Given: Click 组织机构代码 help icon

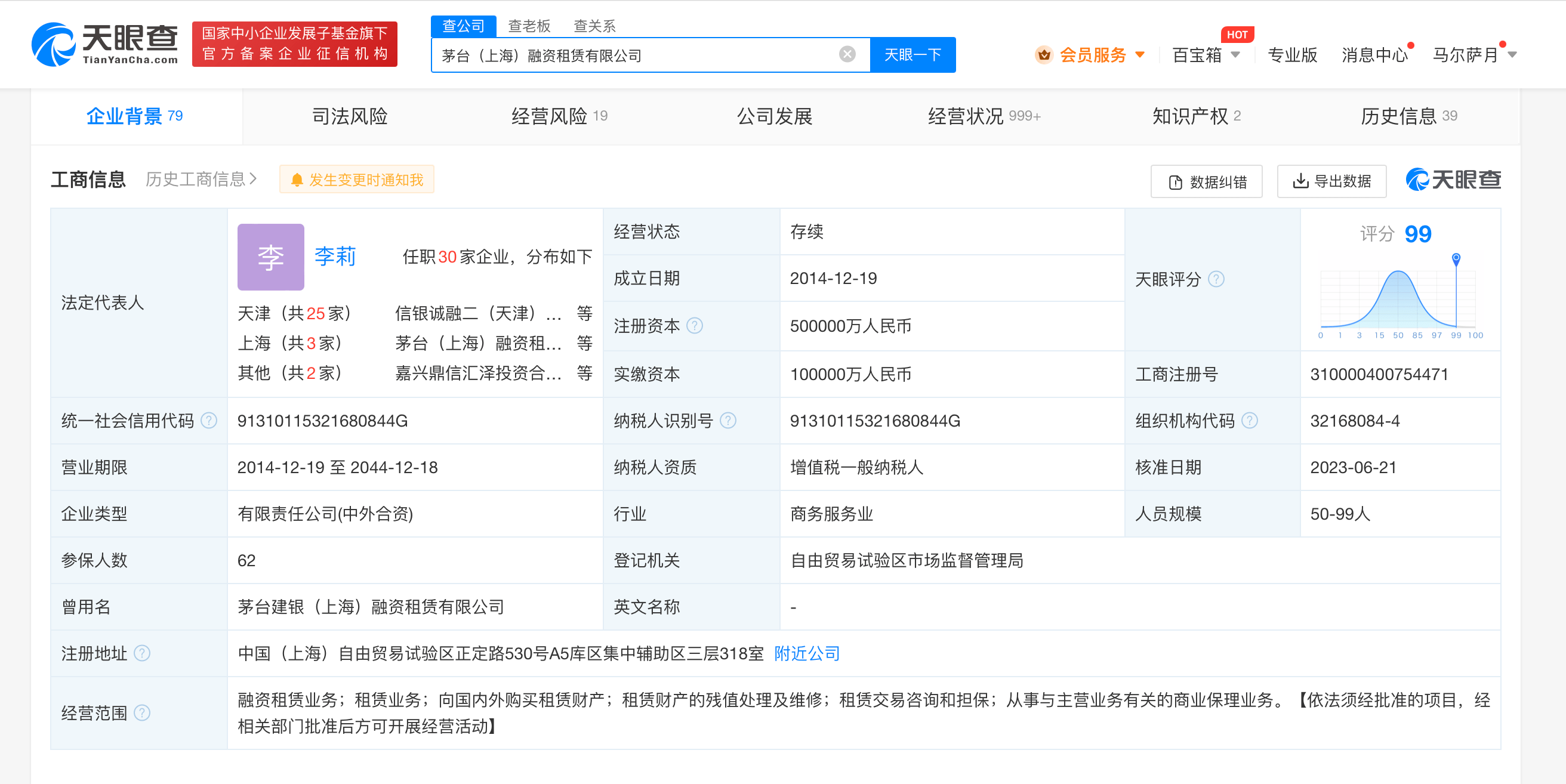Looking at the screenshot, I should click(1249, 421).
